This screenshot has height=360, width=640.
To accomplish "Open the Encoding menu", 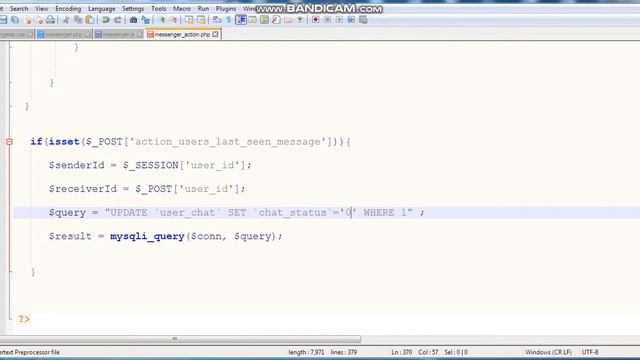I will [x=68, y=9].
